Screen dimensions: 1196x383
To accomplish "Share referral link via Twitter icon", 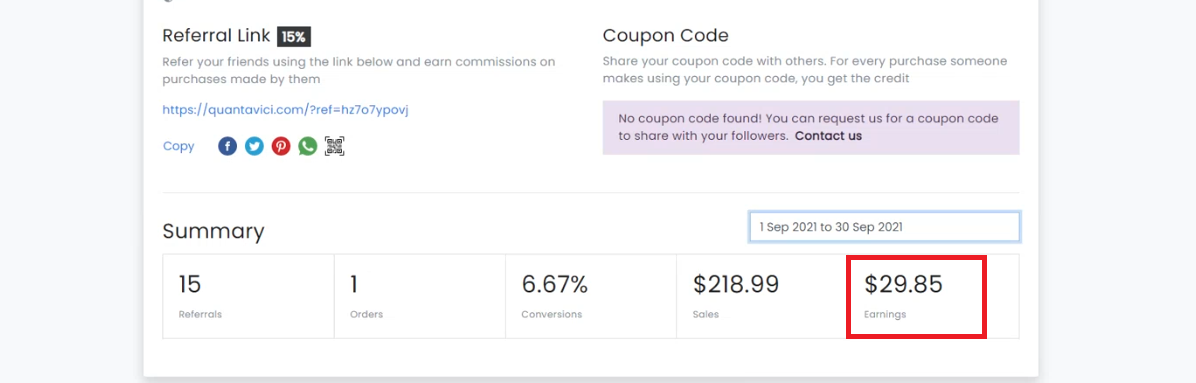I will 254,146.
